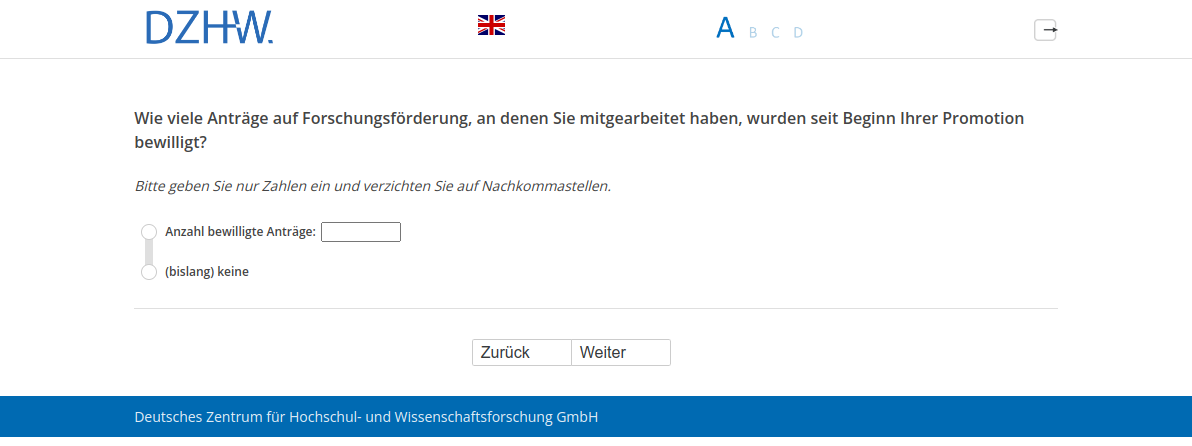This screenshot has height=446, width=1192.
Task: Switch language via the UK flag icon
Action: [491, 25]
